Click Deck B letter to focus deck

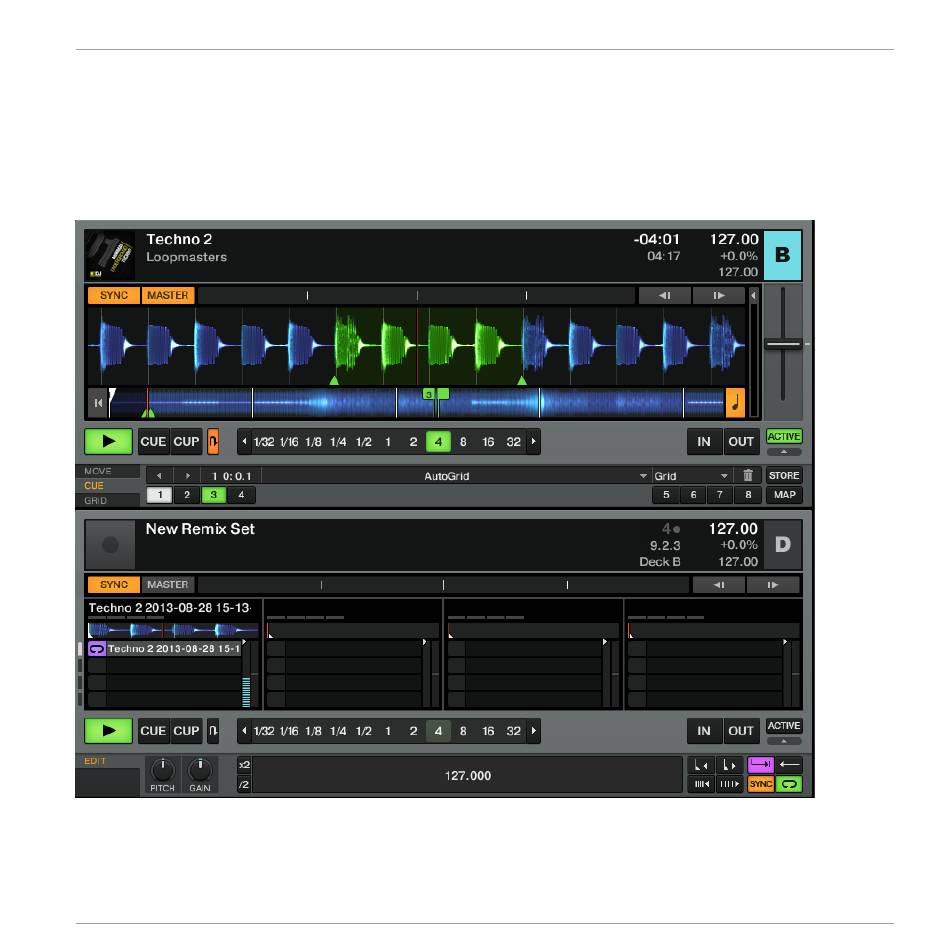click(783, 255)
